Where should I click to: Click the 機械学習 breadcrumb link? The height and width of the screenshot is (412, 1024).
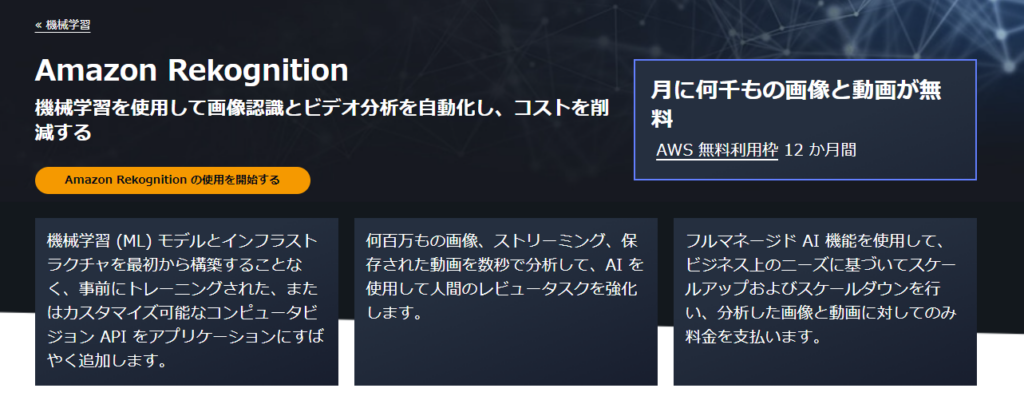68,25
